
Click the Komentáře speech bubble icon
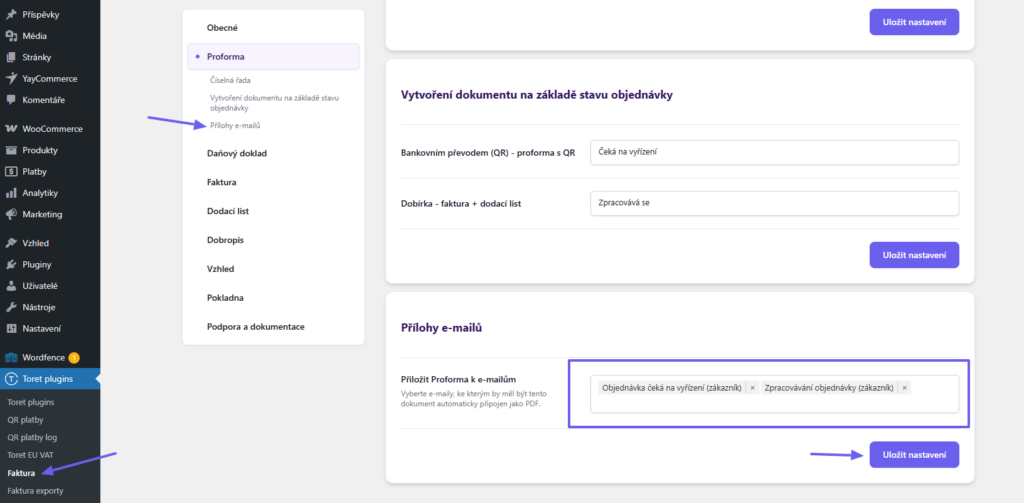point(10,100)
